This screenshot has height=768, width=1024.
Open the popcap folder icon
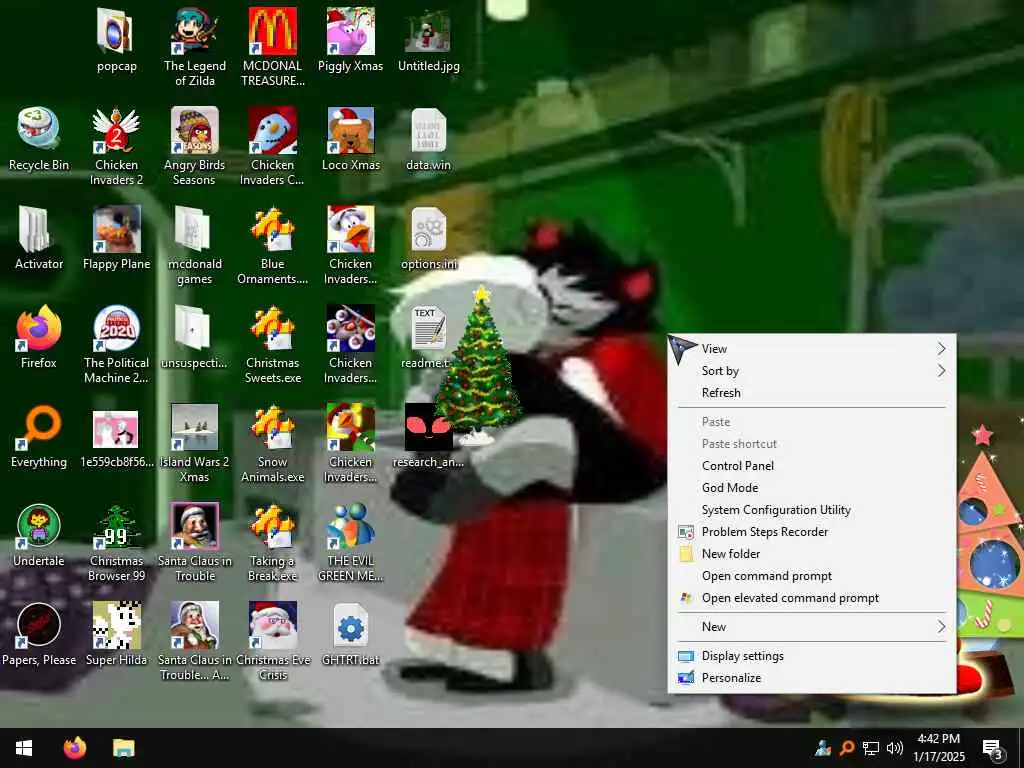click(116, 31)
